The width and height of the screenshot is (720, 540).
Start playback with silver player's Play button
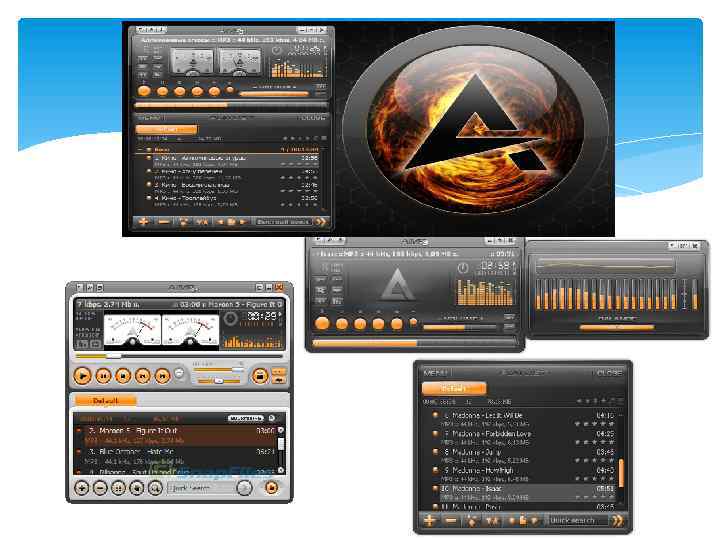tap(83, 377)
